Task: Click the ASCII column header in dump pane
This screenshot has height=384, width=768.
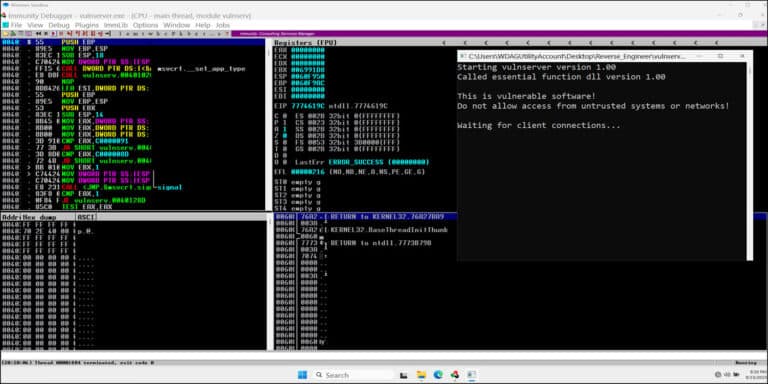Action: 86,217
